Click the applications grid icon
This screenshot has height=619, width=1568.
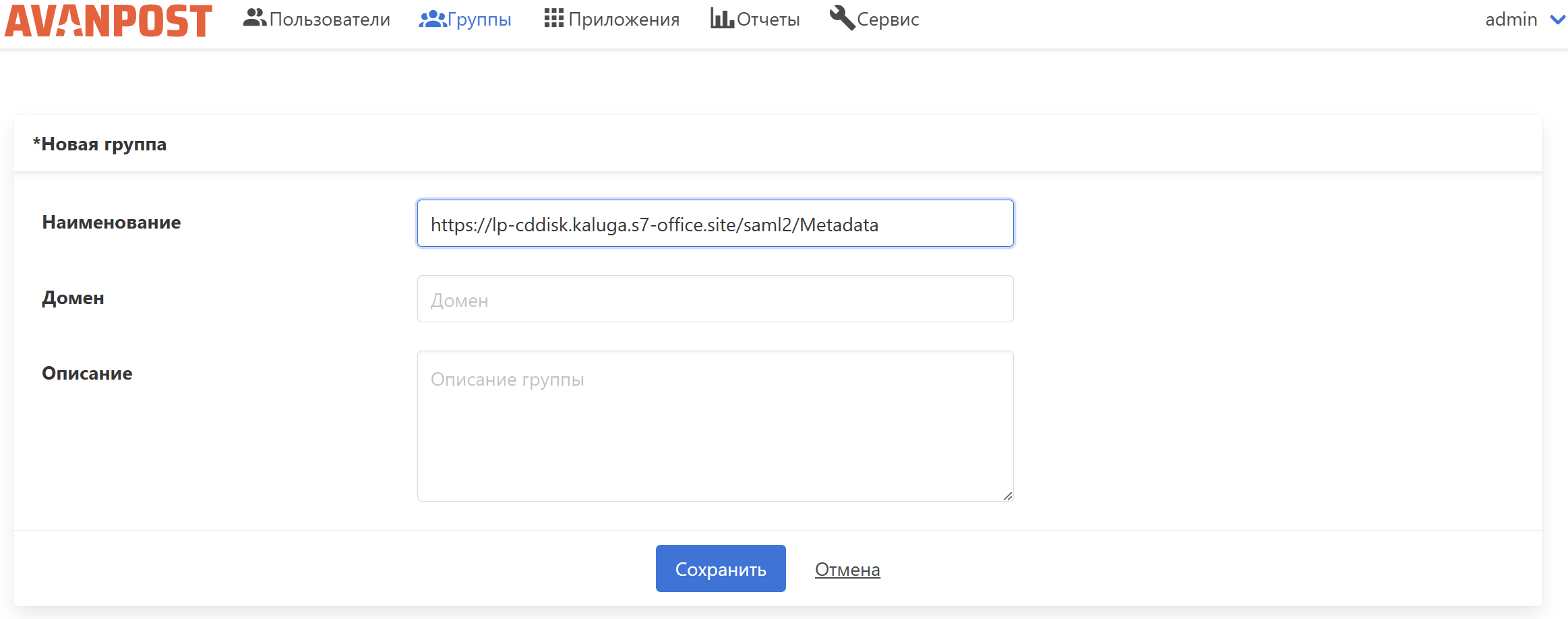pyautogui.click(x=553, y=18)
